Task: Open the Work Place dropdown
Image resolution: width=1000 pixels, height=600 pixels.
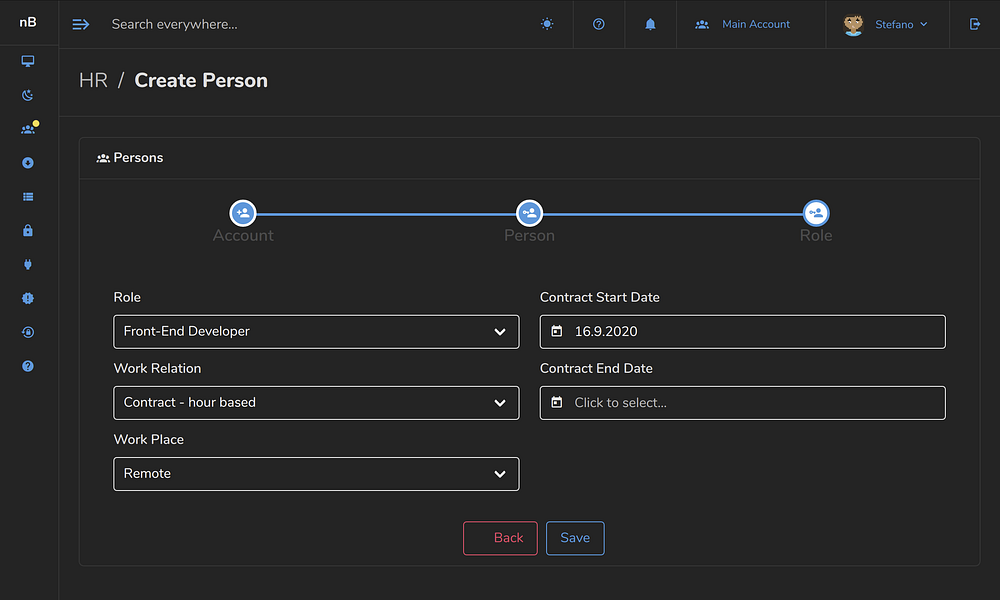Action: pyautogui.click(x=316, y=474)
